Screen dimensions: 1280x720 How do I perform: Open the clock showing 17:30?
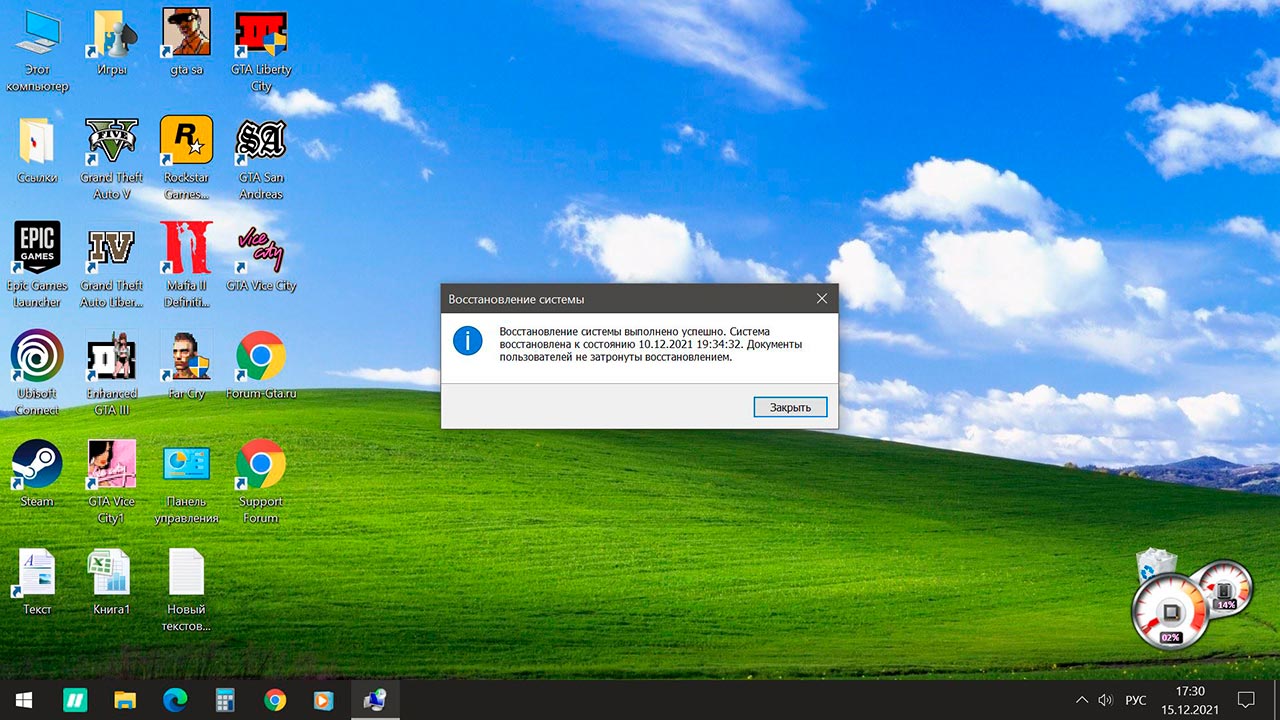(1190, 699)
